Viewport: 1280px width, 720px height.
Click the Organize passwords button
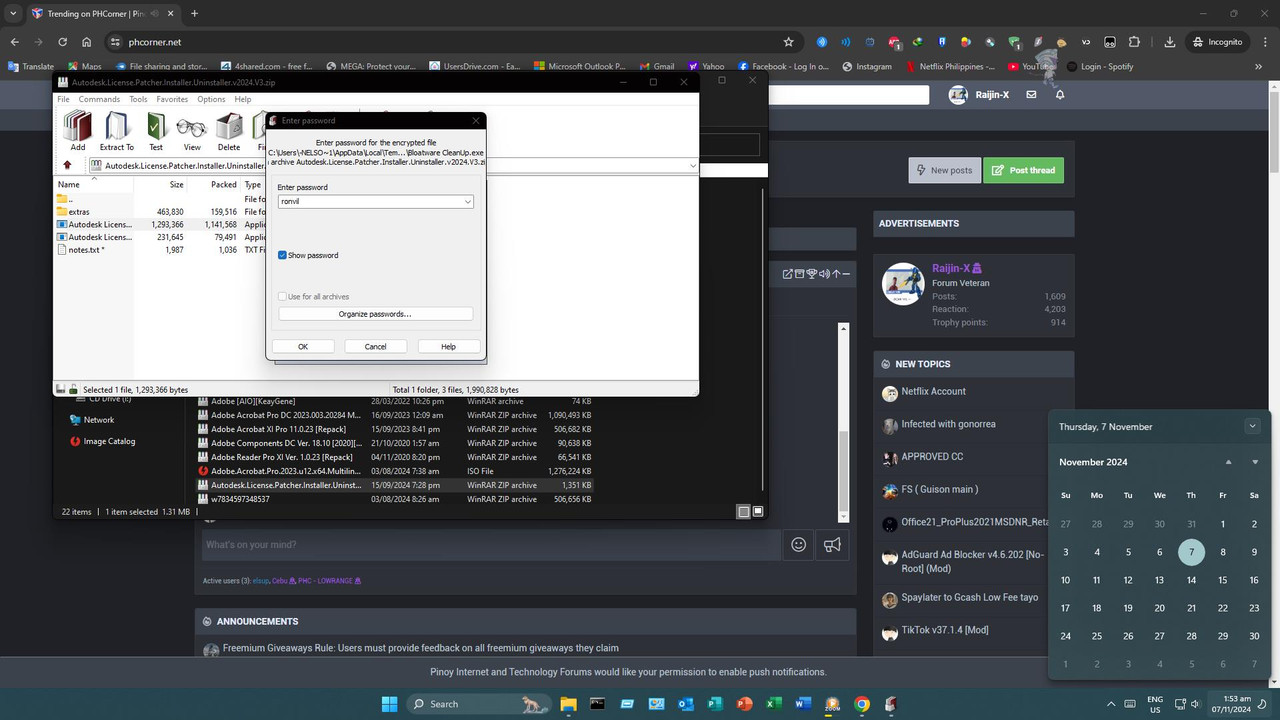point(375,314)
